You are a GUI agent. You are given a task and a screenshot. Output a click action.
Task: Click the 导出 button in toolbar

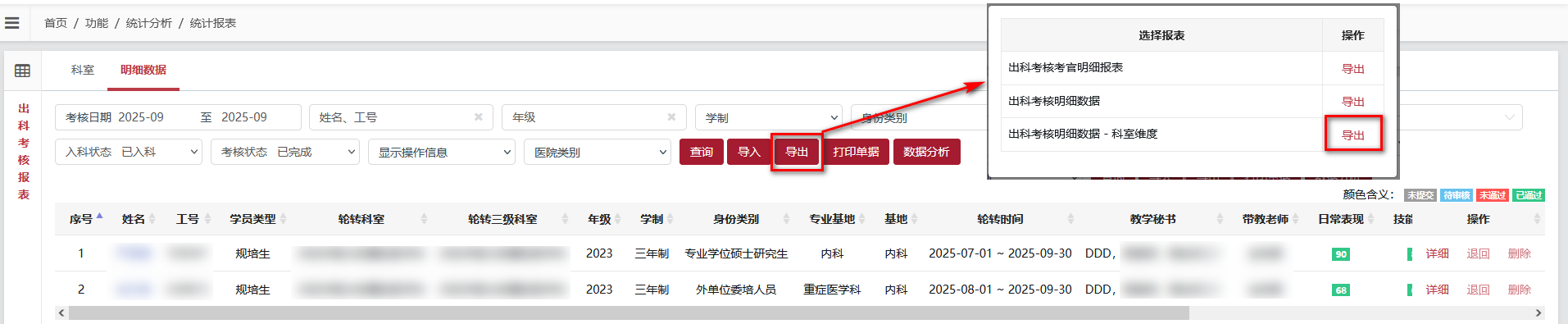coord(797,152)
